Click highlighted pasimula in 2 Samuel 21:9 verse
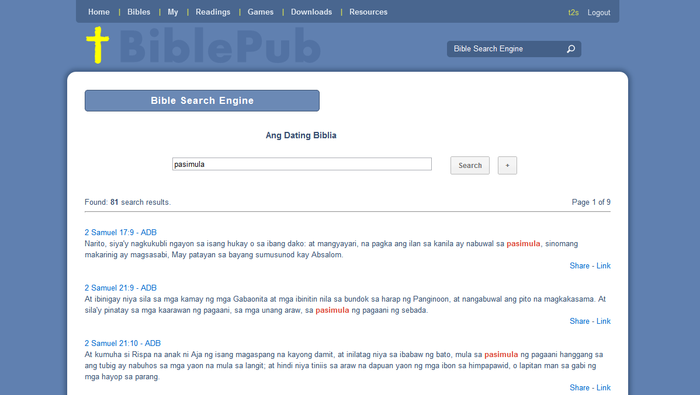The width and height of the screenshot is (700, 395). (332, 310)
